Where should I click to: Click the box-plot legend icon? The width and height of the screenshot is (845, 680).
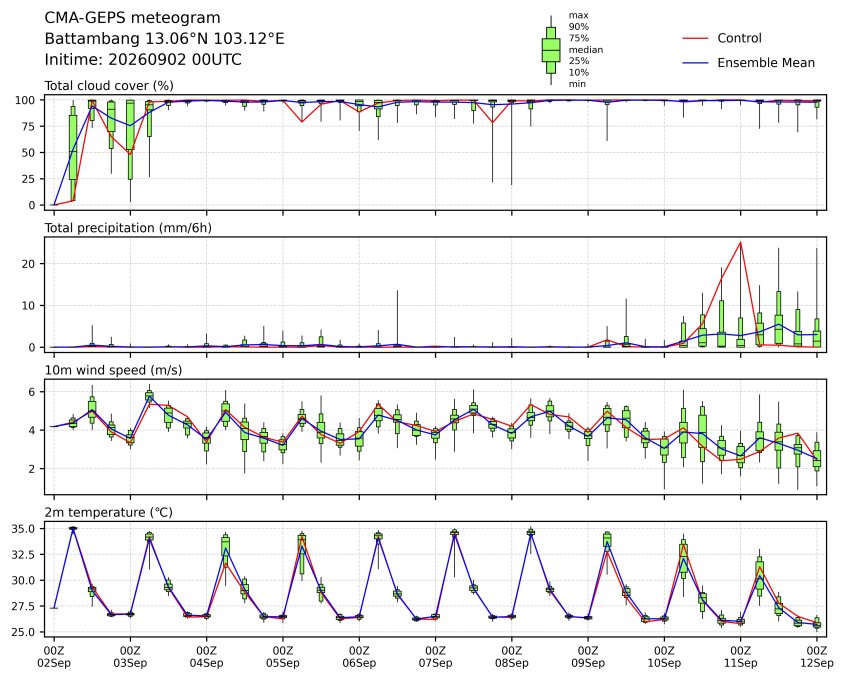coord(551,50)
